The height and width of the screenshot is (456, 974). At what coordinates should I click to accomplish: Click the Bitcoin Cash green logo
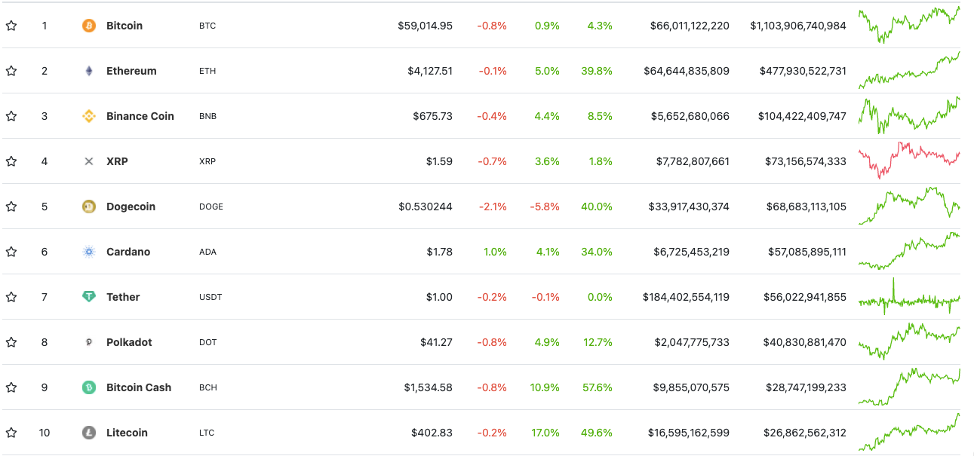point(89,387)
